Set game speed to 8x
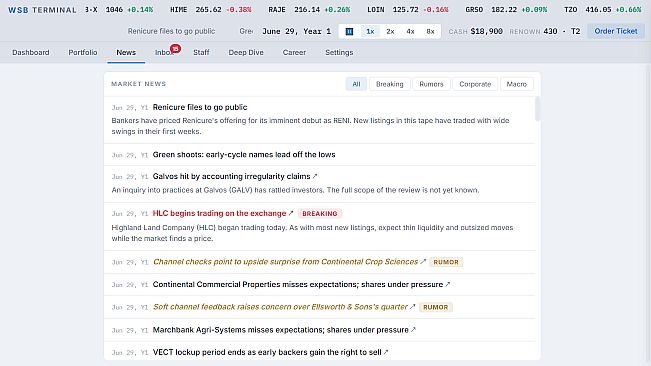This screenshot has height=366, width=651. pos(430,31)
